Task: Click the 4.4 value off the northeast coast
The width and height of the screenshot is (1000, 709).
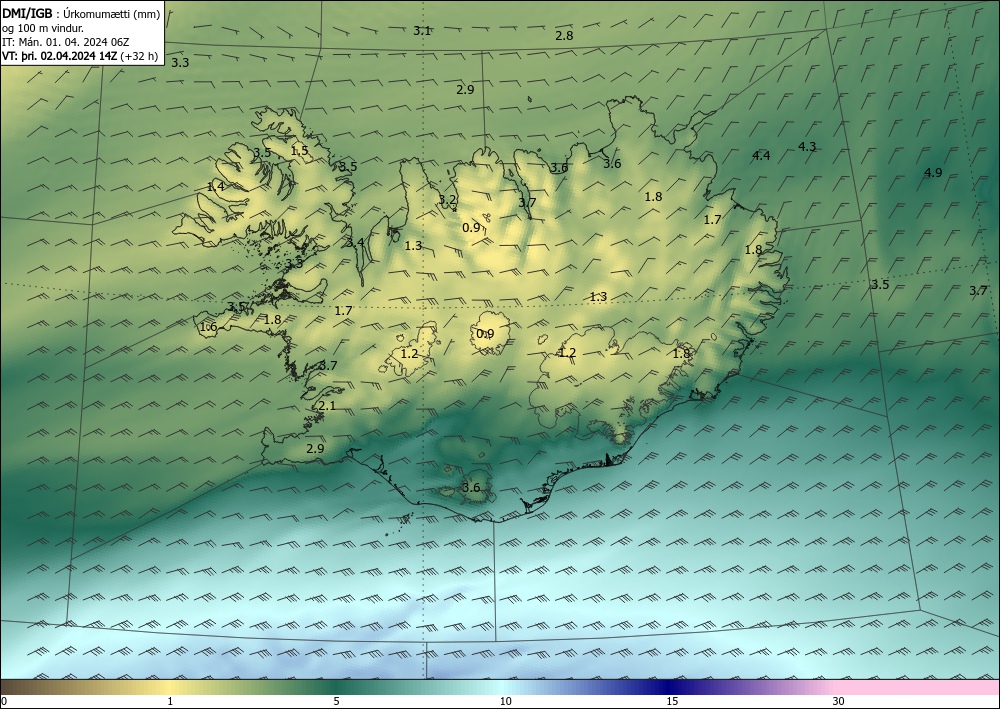Action: [x=761, y=156]
